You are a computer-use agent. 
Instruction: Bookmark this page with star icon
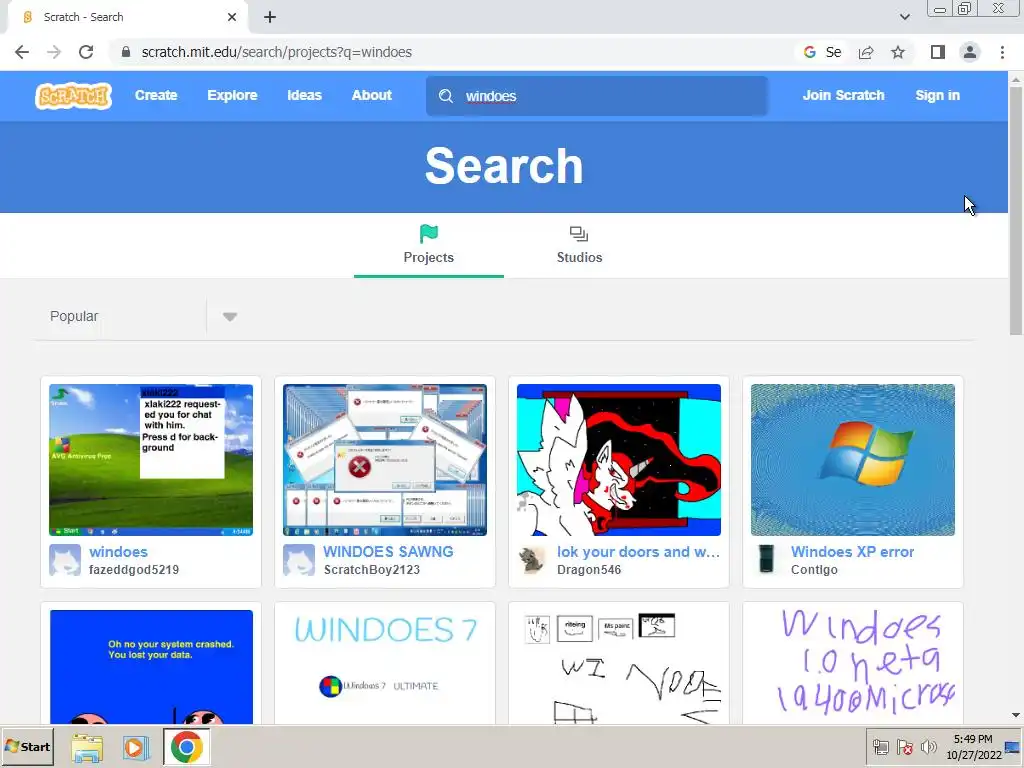pos(898,52)
